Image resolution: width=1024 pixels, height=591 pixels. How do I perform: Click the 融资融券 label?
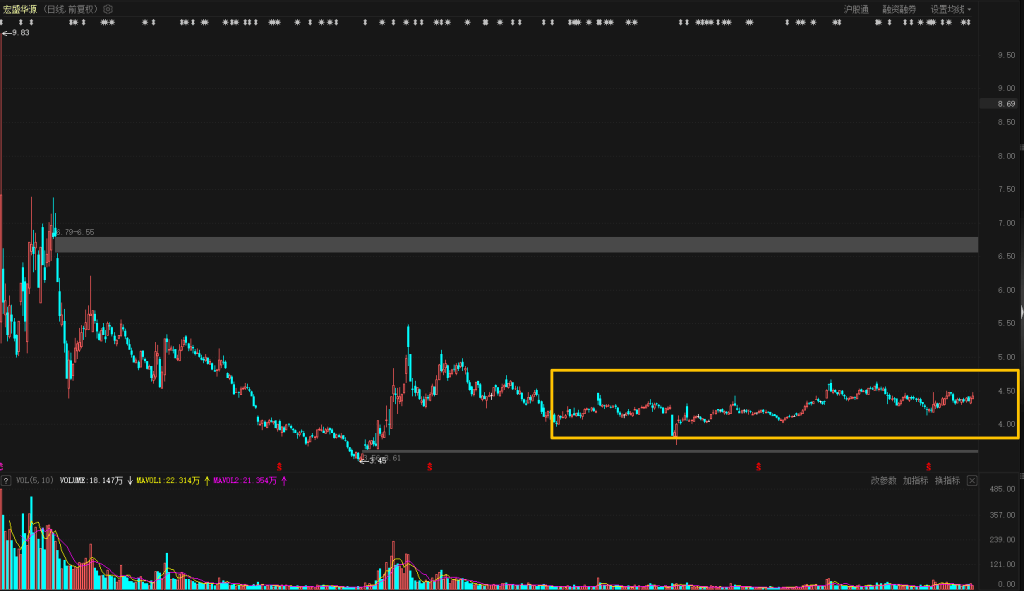point(899,9)
